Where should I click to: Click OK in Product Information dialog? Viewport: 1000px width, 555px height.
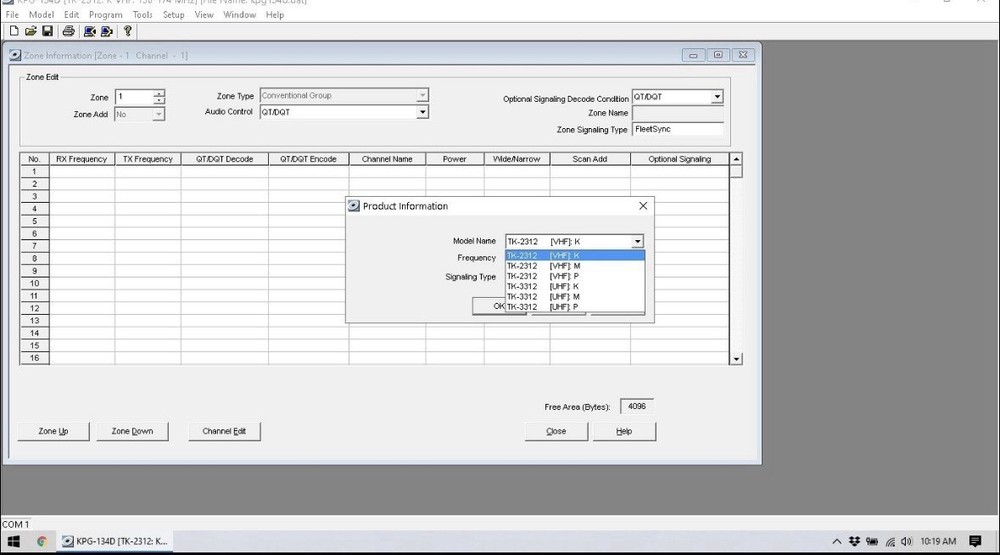(x=489, y=306)
